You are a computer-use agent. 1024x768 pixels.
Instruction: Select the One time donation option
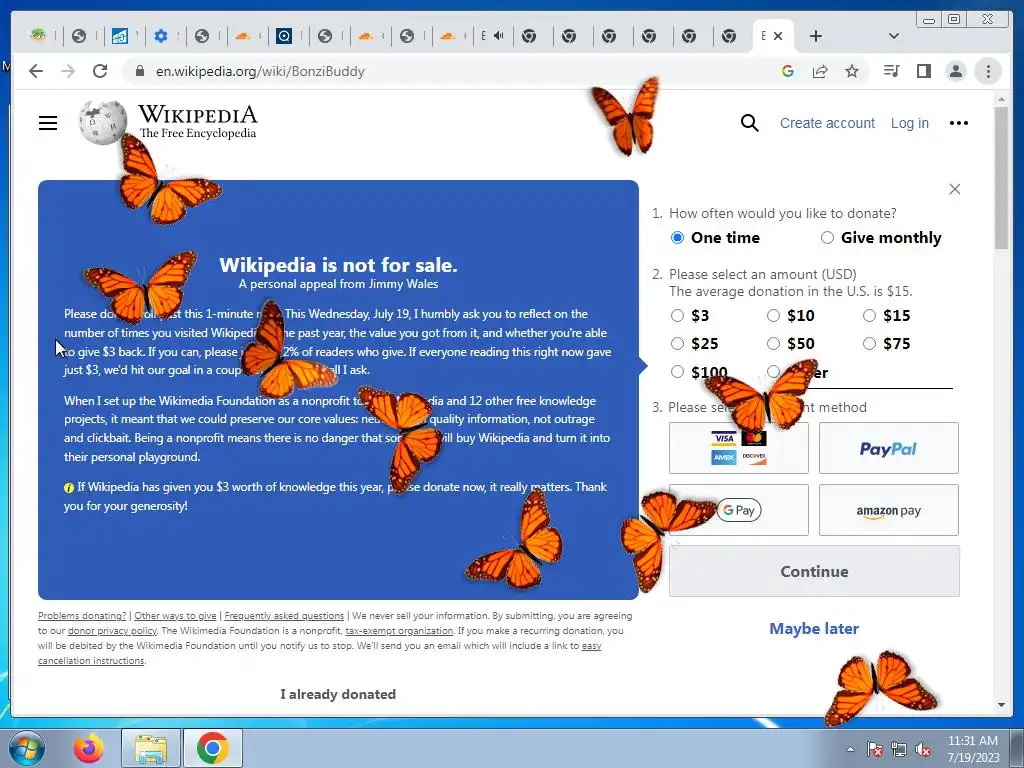tap(677, 238)
